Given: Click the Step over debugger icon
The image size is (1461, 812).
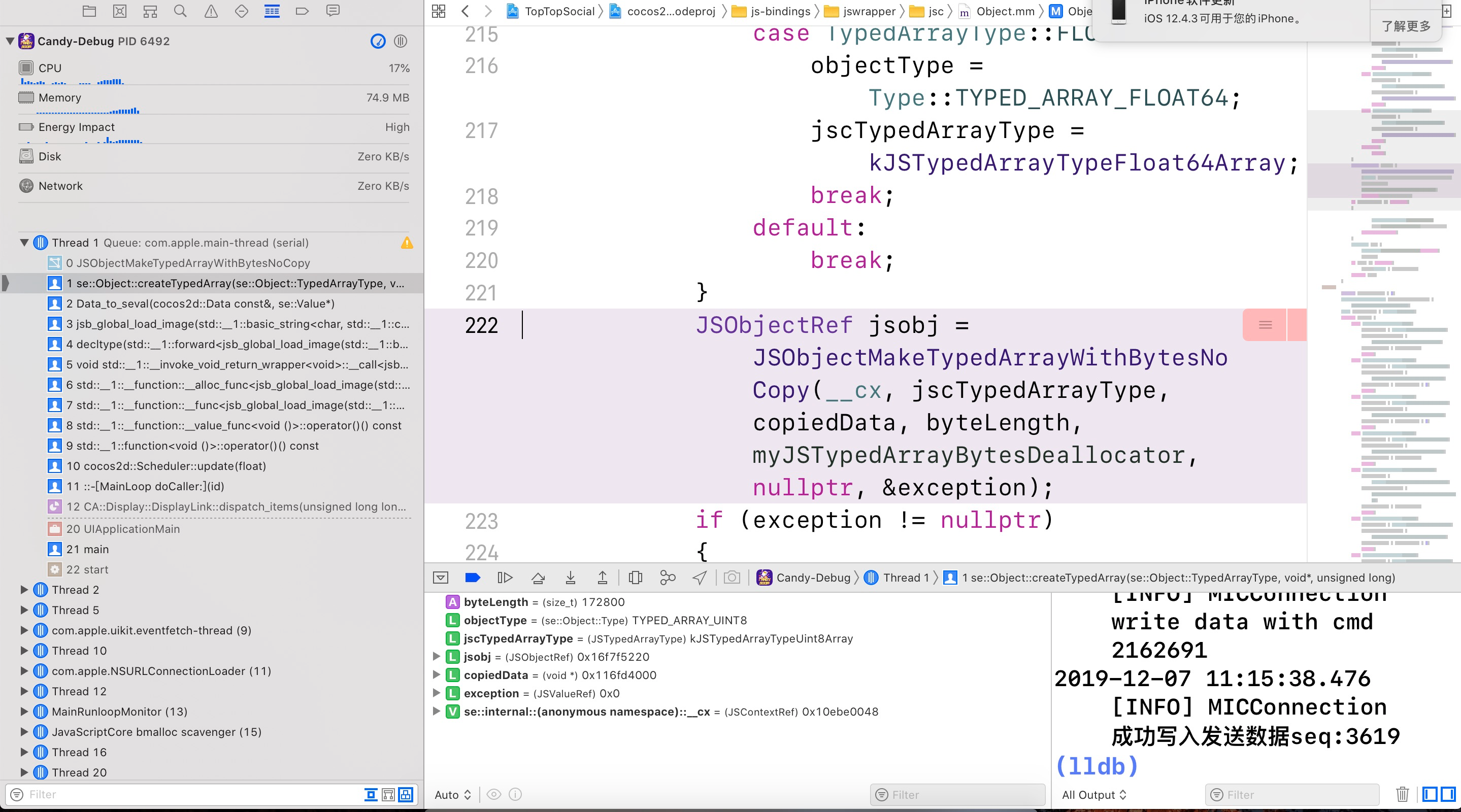Looking at the screenshot, I should 538,578.
